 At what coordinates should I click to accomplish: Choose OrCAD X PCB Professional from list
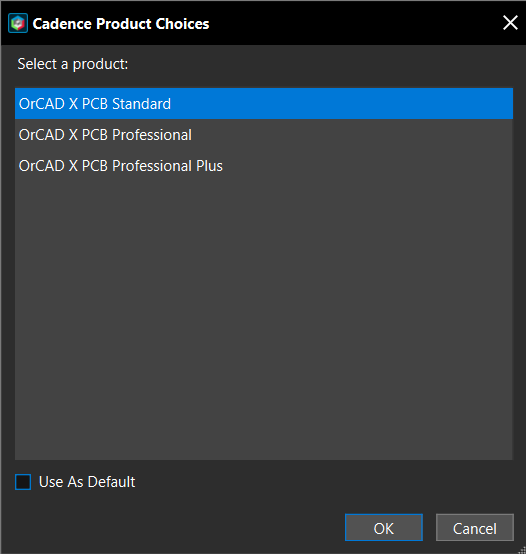click(264, 135)
